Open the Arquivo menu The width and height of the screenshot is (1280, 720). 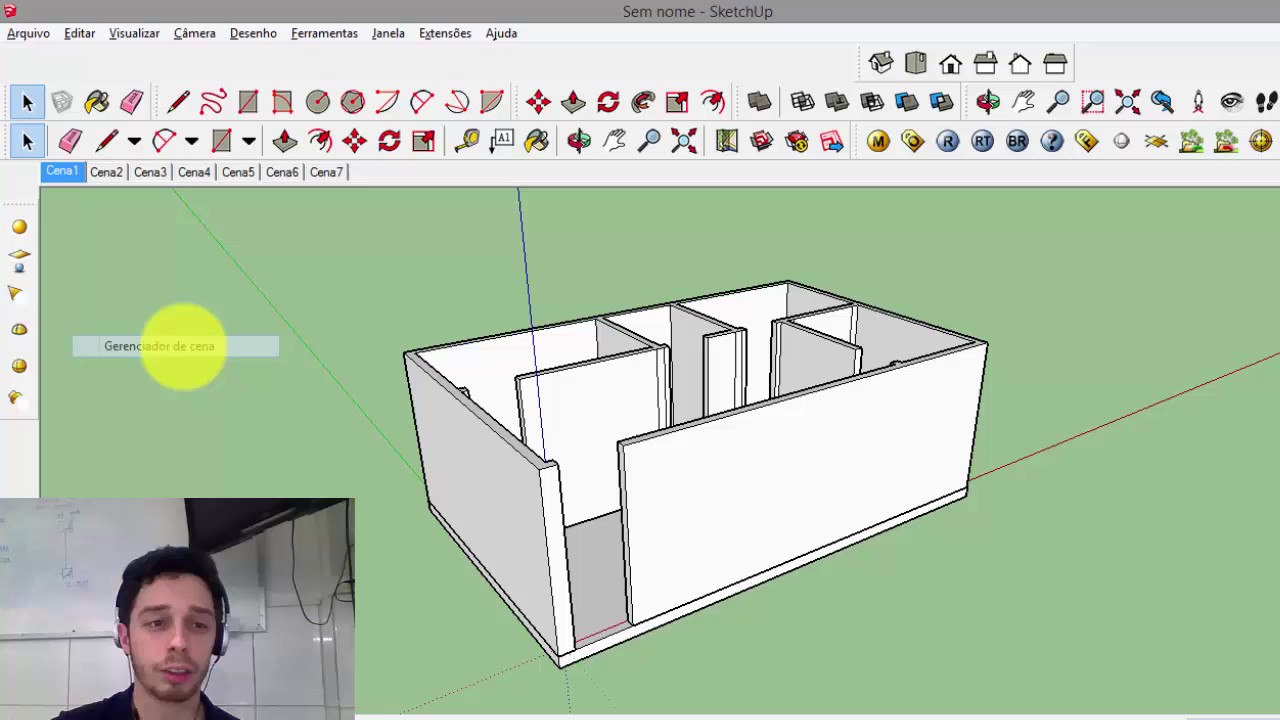coord(28,33)
